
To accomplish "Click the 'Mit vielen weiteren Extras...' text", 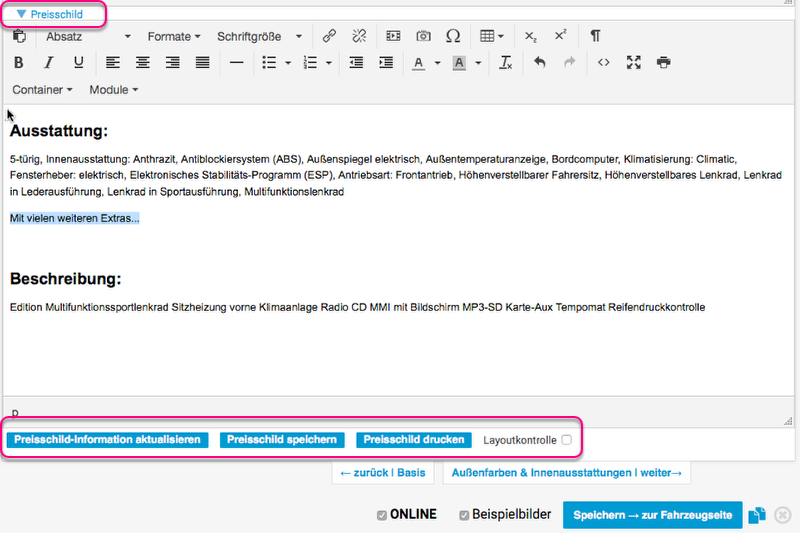I will (75, 218).
